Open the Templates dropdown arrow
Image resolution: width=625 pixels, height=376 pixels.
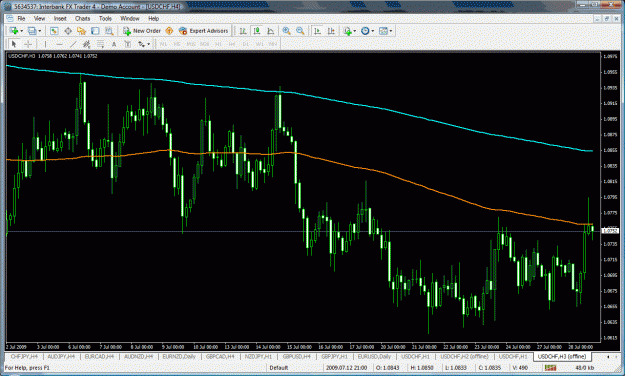(x=391, y=31)
